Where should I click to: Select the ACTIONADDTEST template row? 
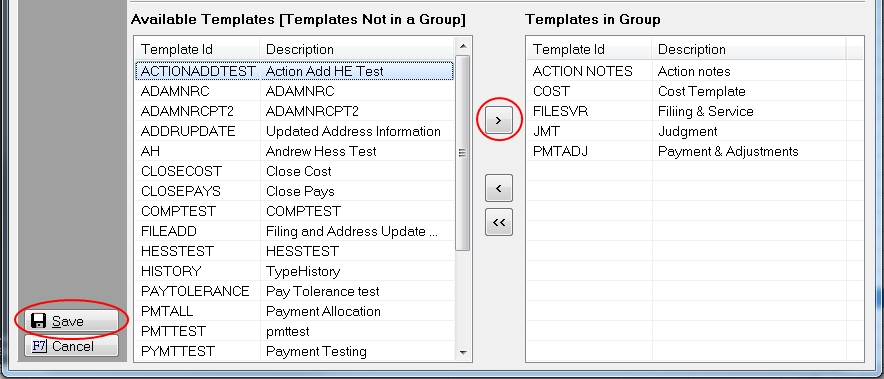point(294,71)
